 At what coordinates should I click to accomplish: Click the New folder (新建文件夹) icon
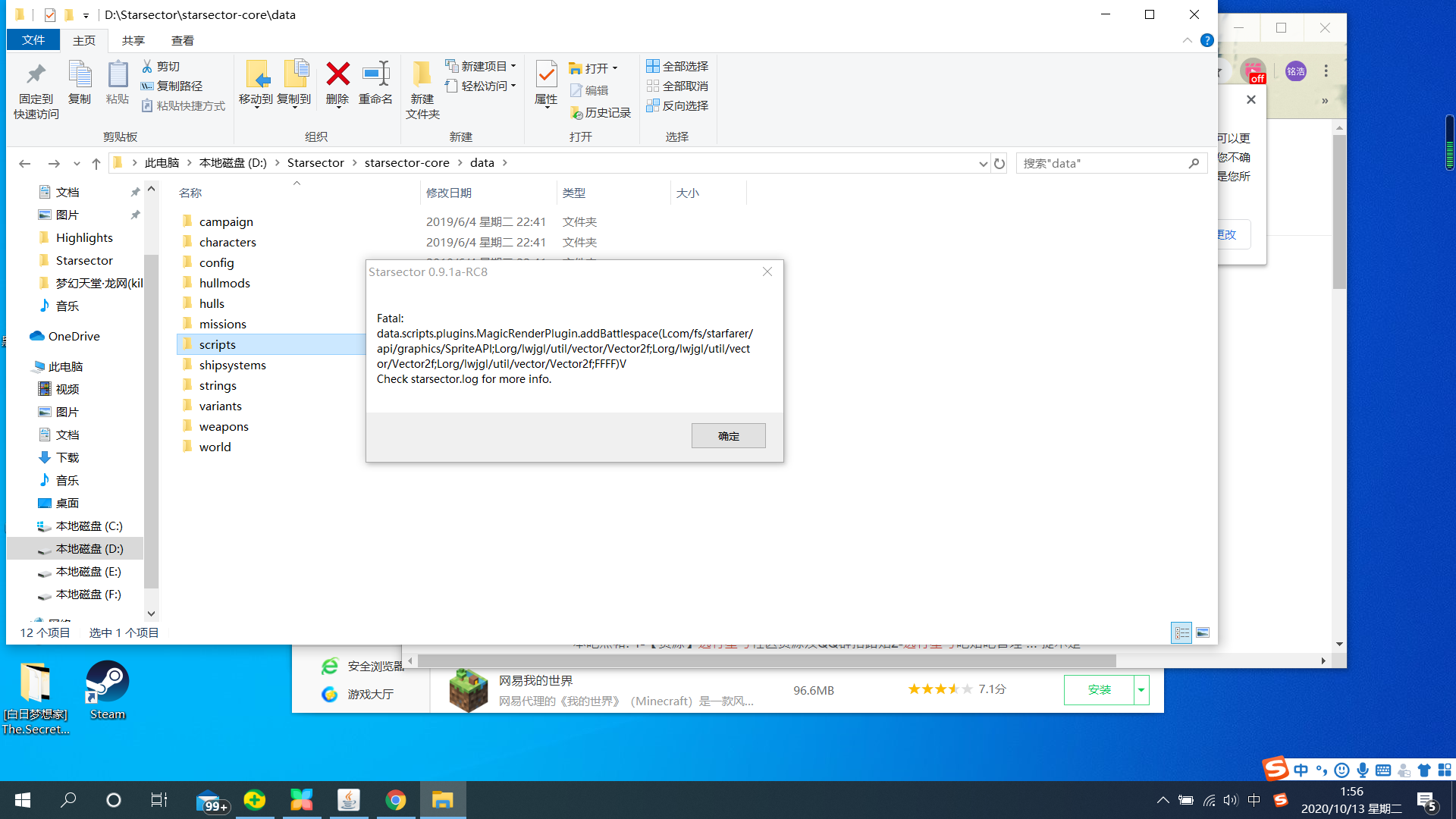422,75
